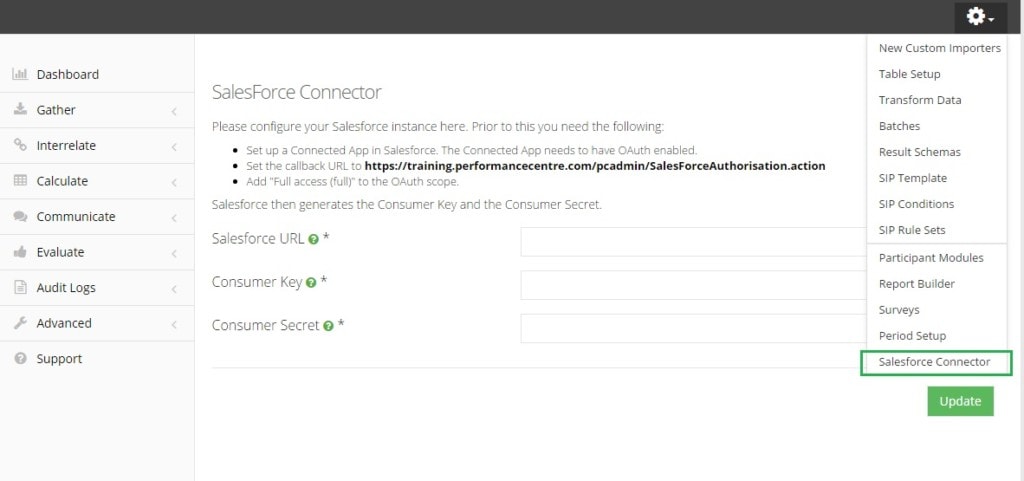This screenshot has width=1024, height=481.
Task: Choose Transform Data menu entry
Action: click(920, 100)
